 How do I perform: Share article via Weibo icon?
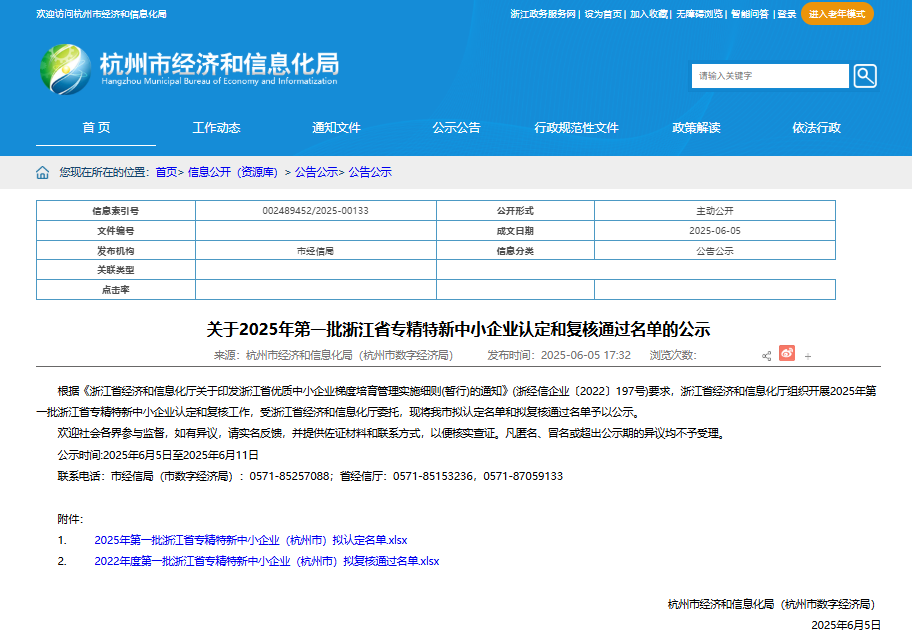point(787,353)
